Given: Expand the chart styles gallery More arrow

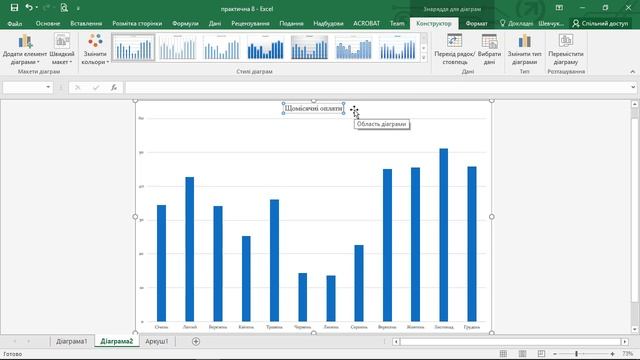Looking at the screenshot, I should [424, 58].
